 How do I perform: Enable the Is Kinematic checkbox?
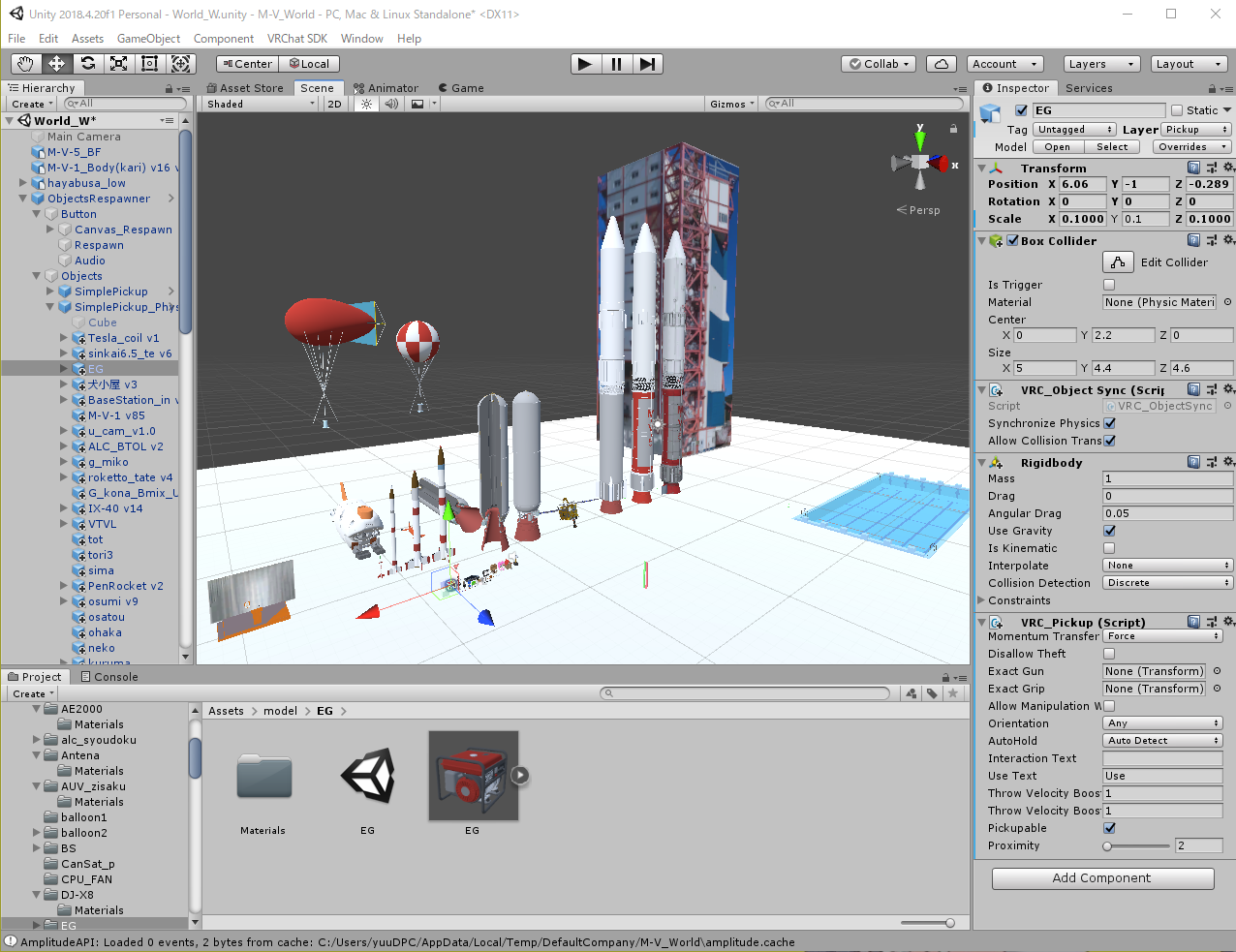[1109, 548]
